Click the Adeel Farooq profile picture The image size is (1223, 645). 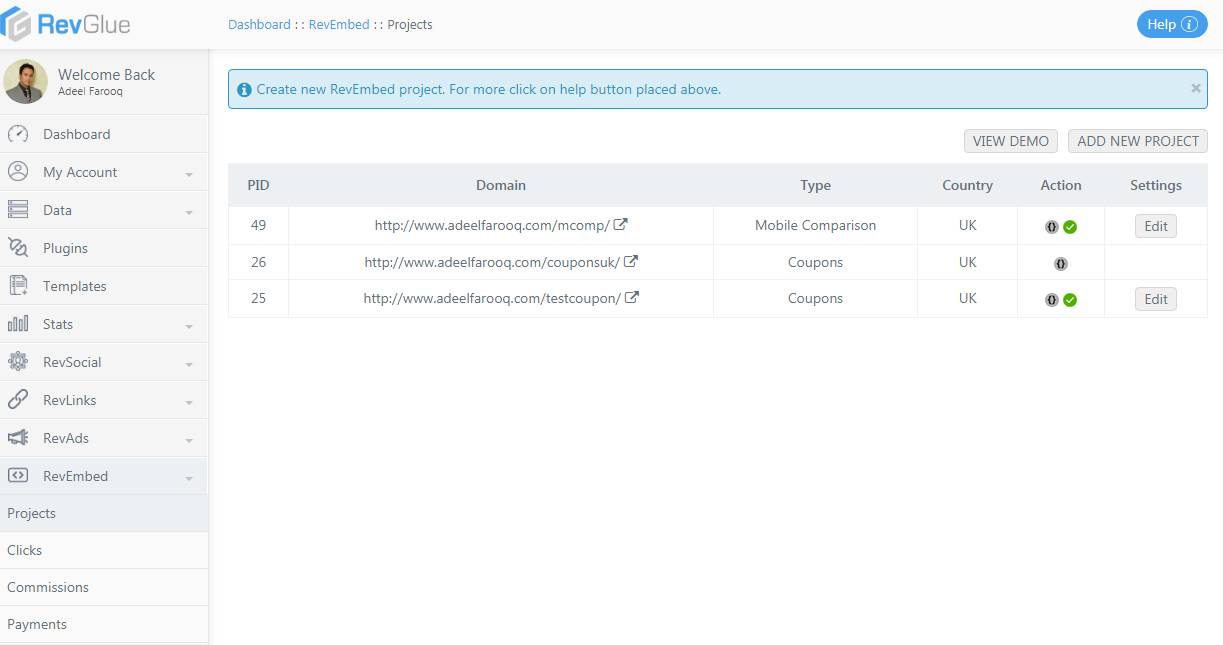click(x=26, y=82)
